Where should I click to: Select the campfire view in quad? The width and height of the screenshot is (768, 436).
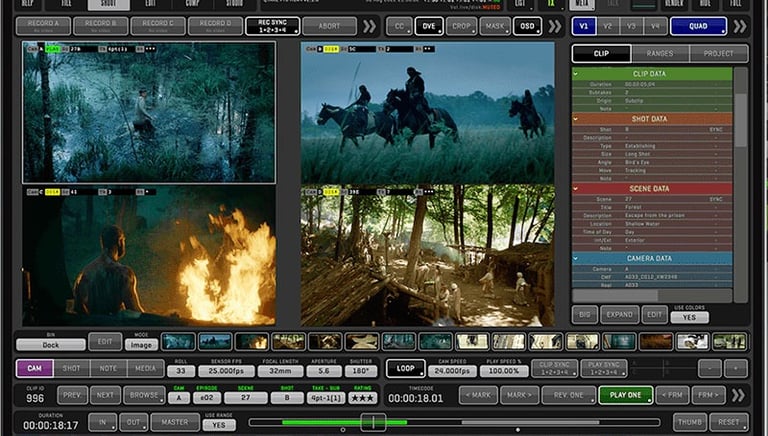click(149, 255)
